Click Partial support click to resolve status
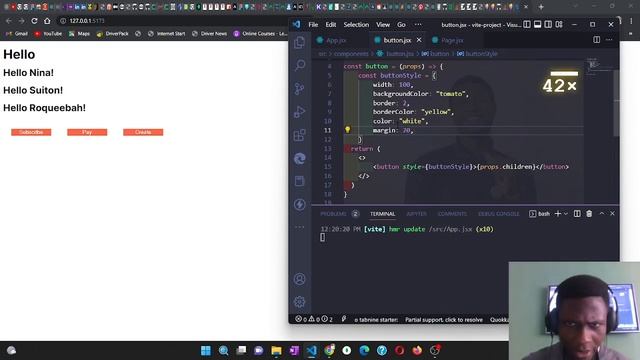The width and height of the screenshot is (640, 360). (444, 319)
